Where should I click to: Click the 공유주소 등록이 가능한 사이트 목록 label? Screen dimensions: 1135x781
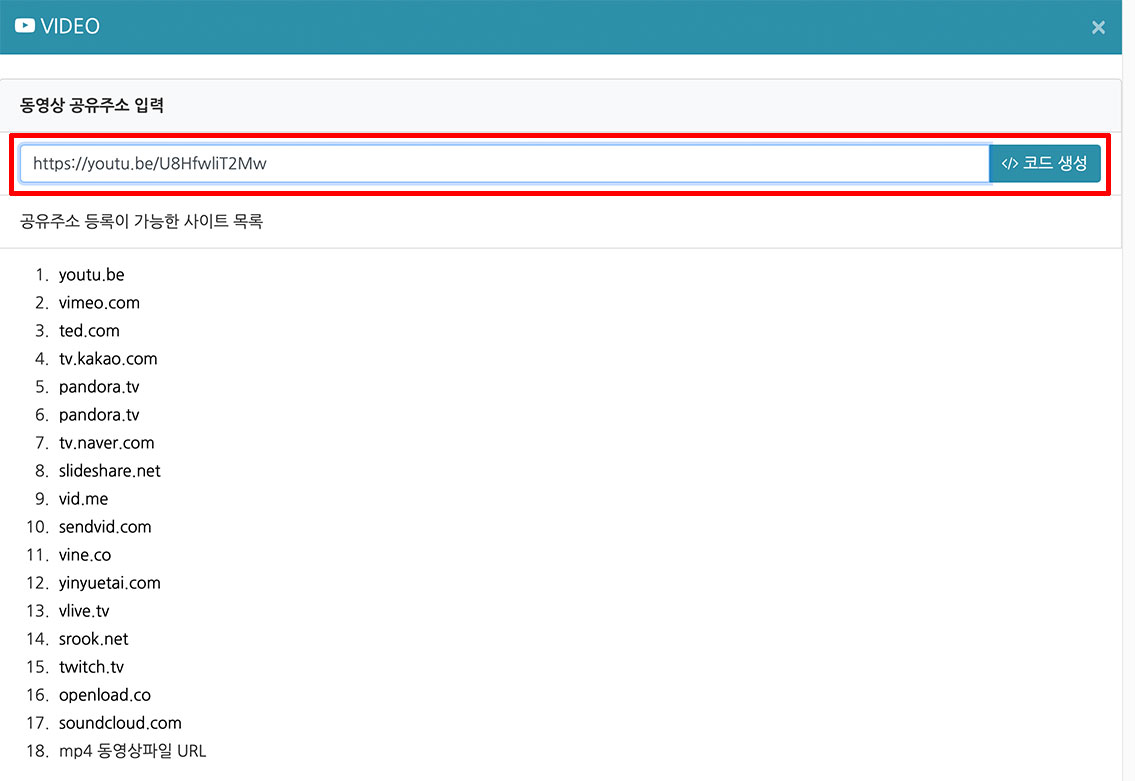click(x=141, y=221)
